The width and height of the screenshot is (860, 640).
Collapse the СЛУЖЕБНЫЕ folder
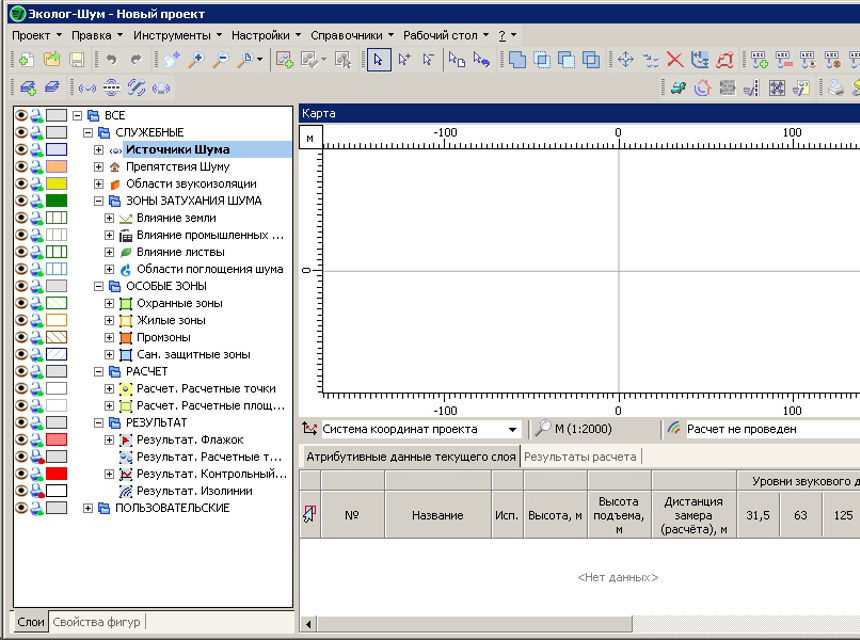[88, 133]
